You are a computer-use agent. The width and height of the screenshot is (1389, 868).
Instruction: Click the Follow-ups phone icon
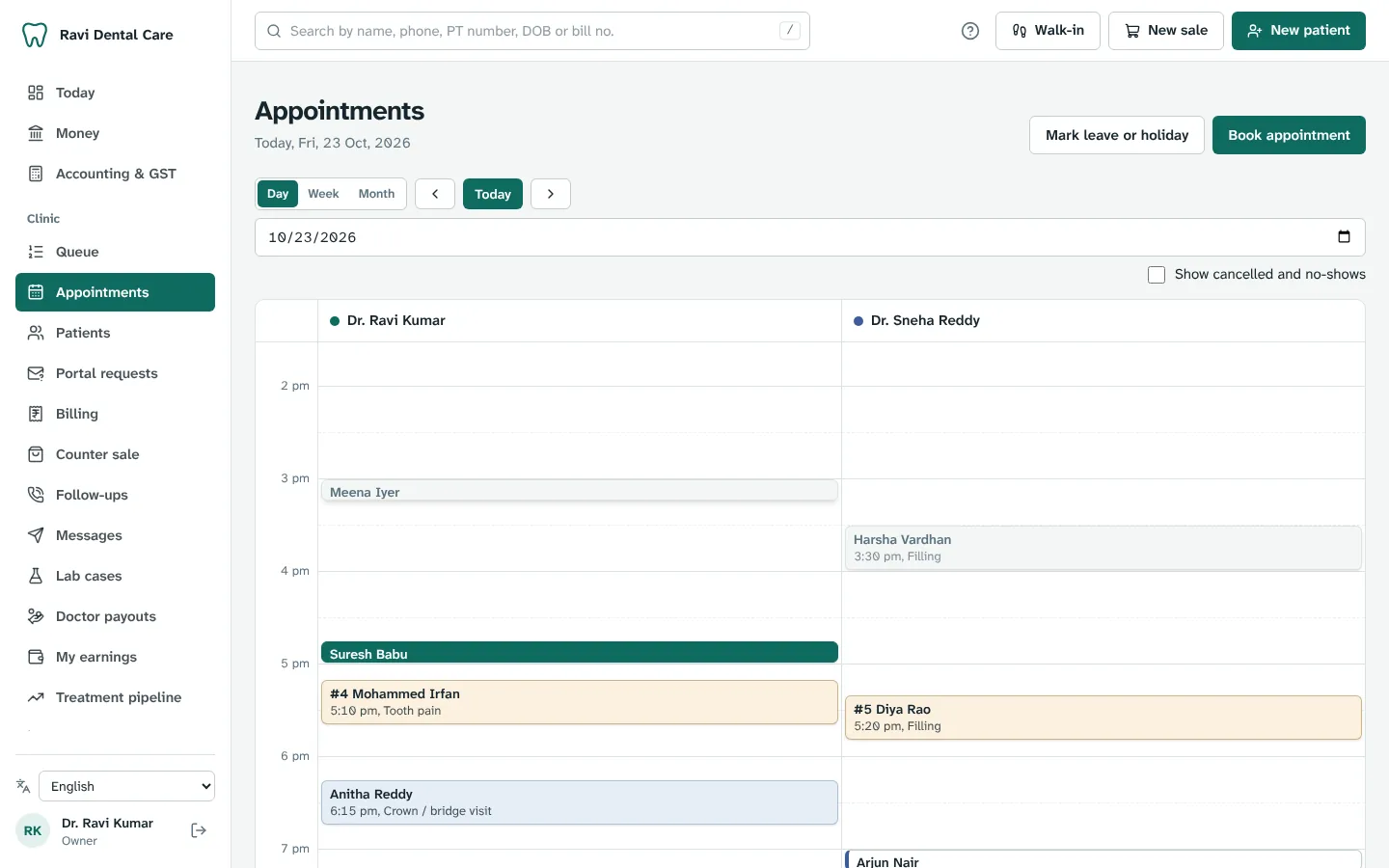[36, 495]
